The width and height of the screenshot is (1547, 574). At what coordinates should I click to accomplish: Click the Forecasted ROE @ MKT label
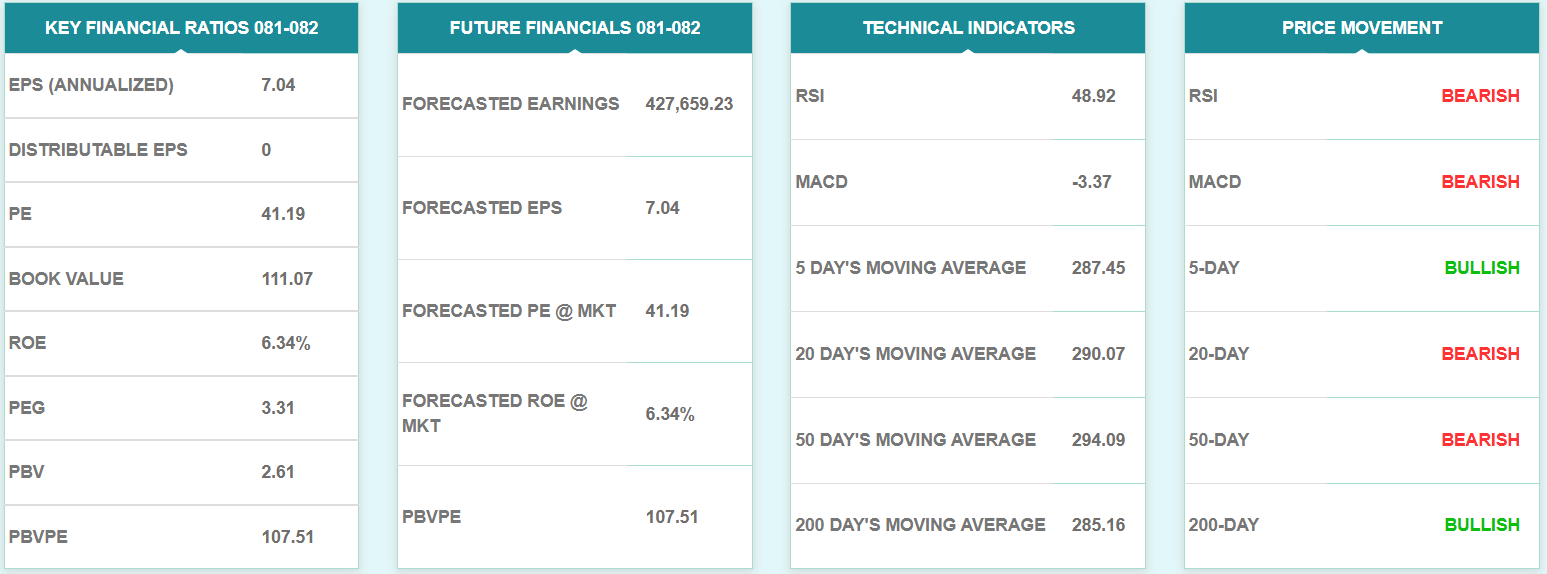pyautogui.click(x=495, y=413)
